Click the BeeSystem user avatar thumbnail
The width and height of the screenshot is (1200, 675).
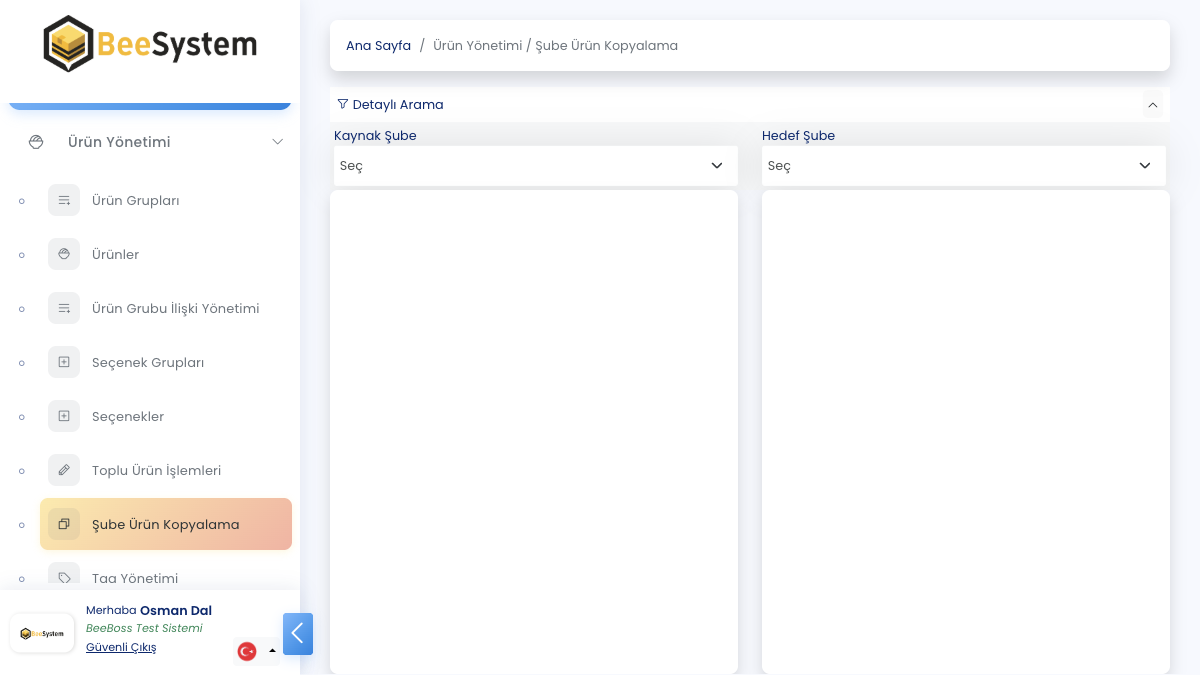pos(42,633)
